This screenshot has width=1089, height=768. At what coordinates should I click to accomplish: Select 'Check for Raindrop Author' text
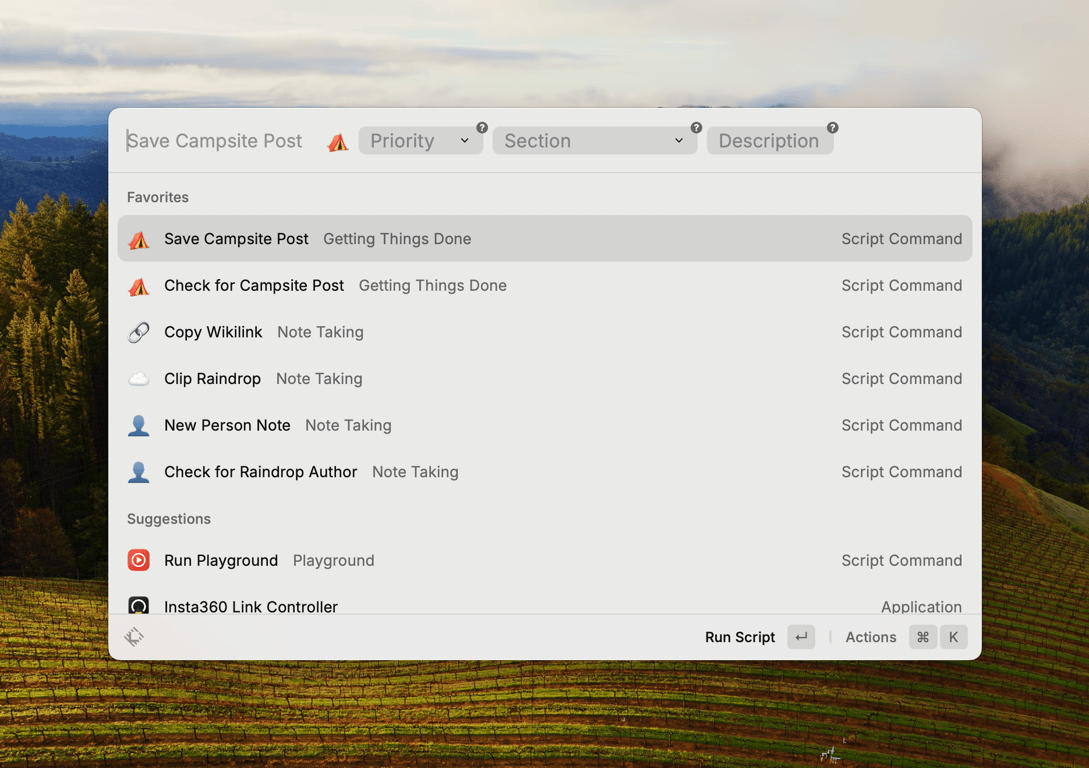click(260, 472)
